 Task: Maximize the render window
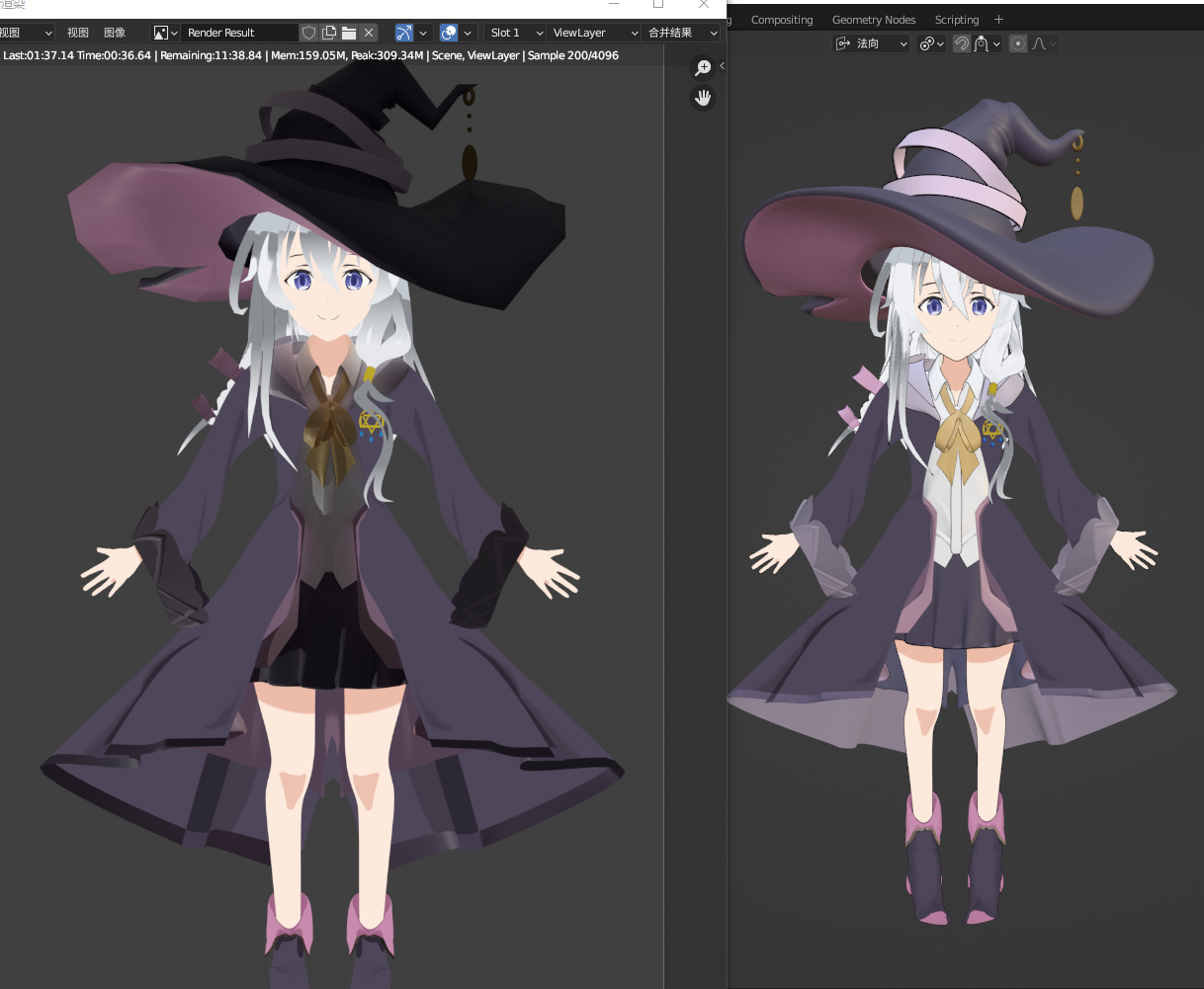(x=658, y=4)
